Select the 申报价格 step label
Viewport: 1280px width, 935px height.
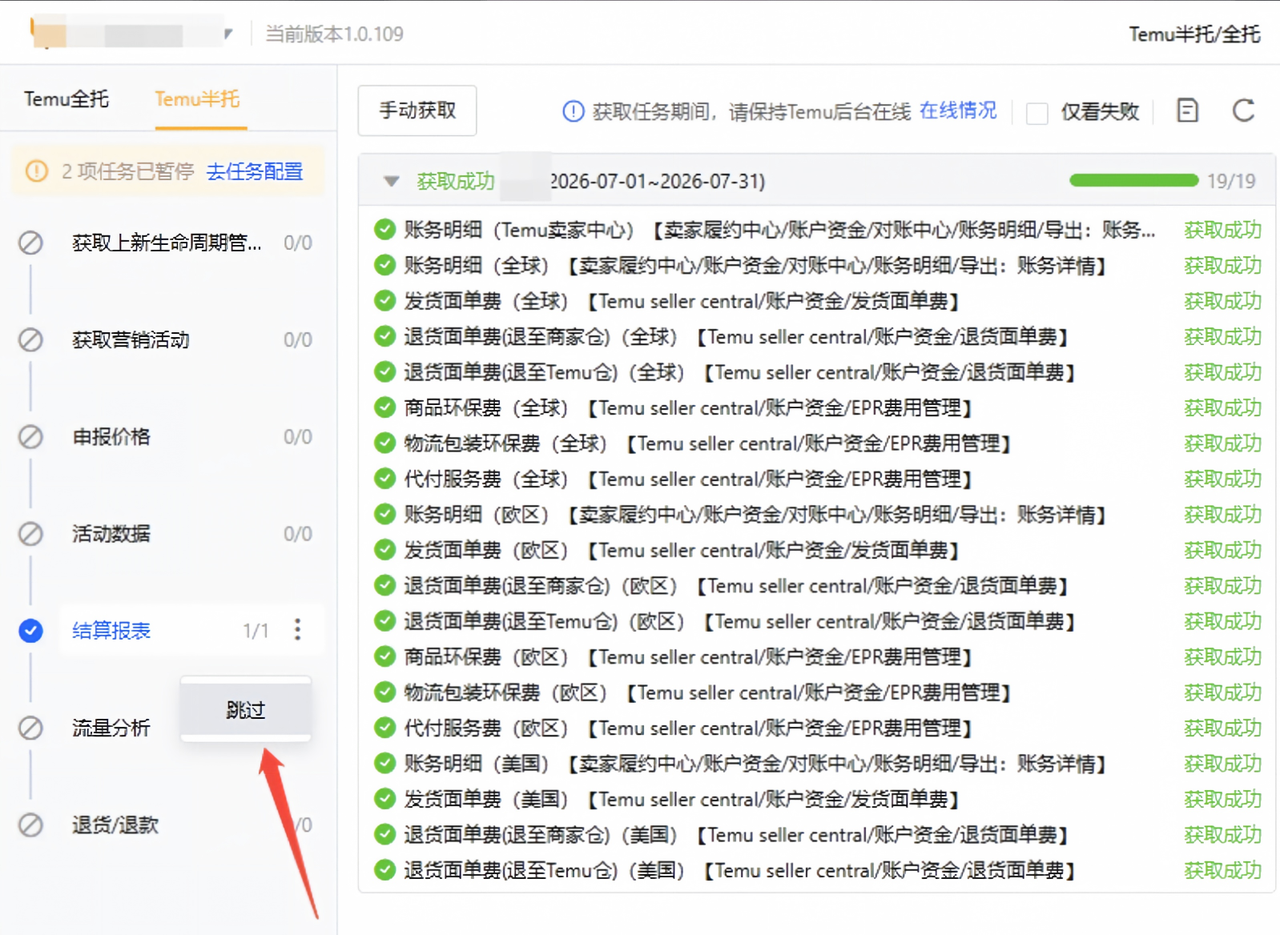112,437
